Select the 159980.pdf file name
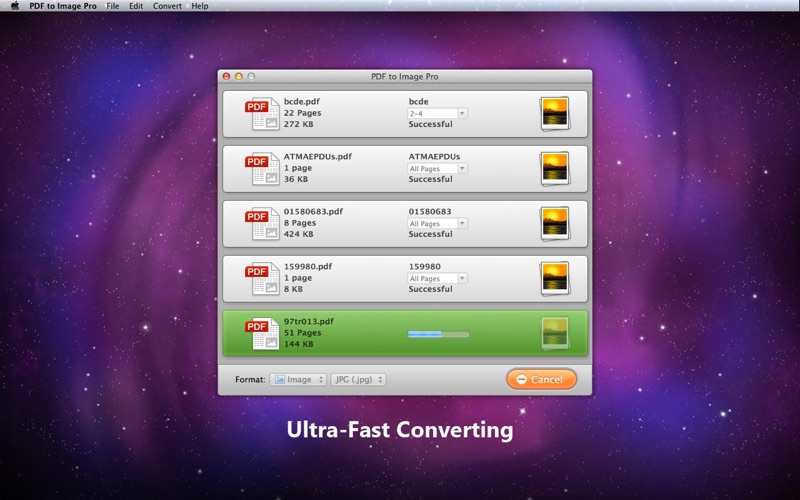 point(308,266)
